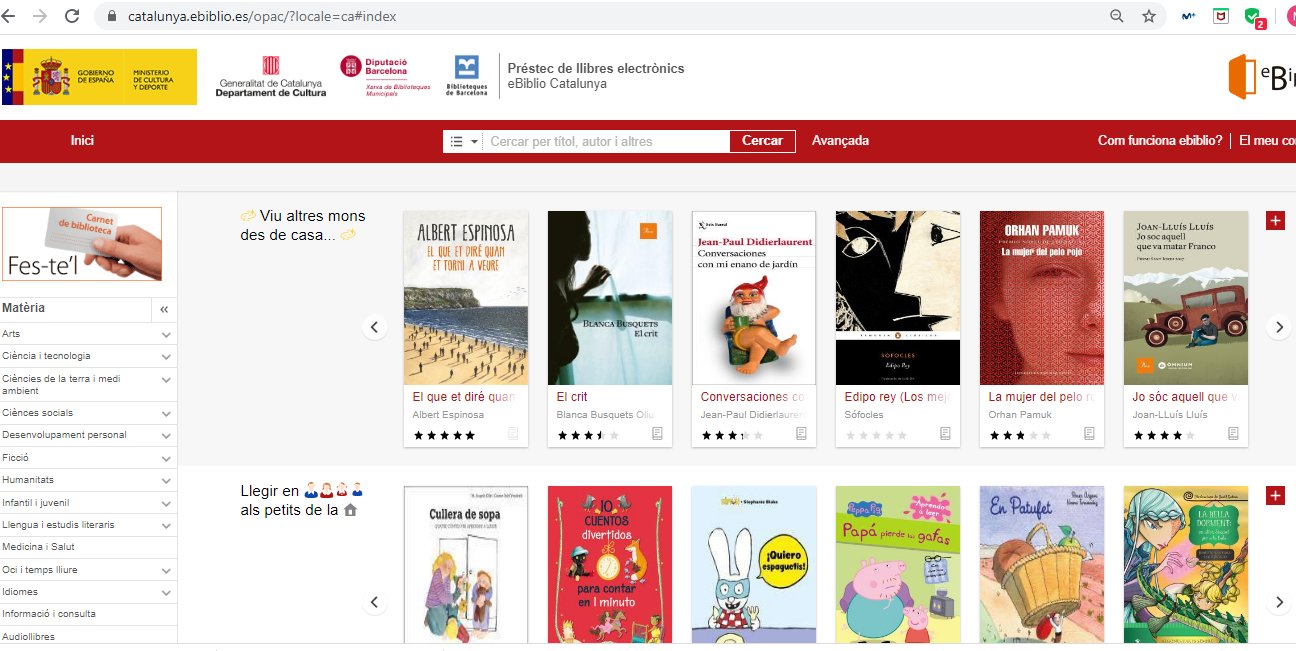Image resolution: width=1296 pixels, height=651 pixels.
Task: Expand the Desenvolupament personal category
Action: 166,435
